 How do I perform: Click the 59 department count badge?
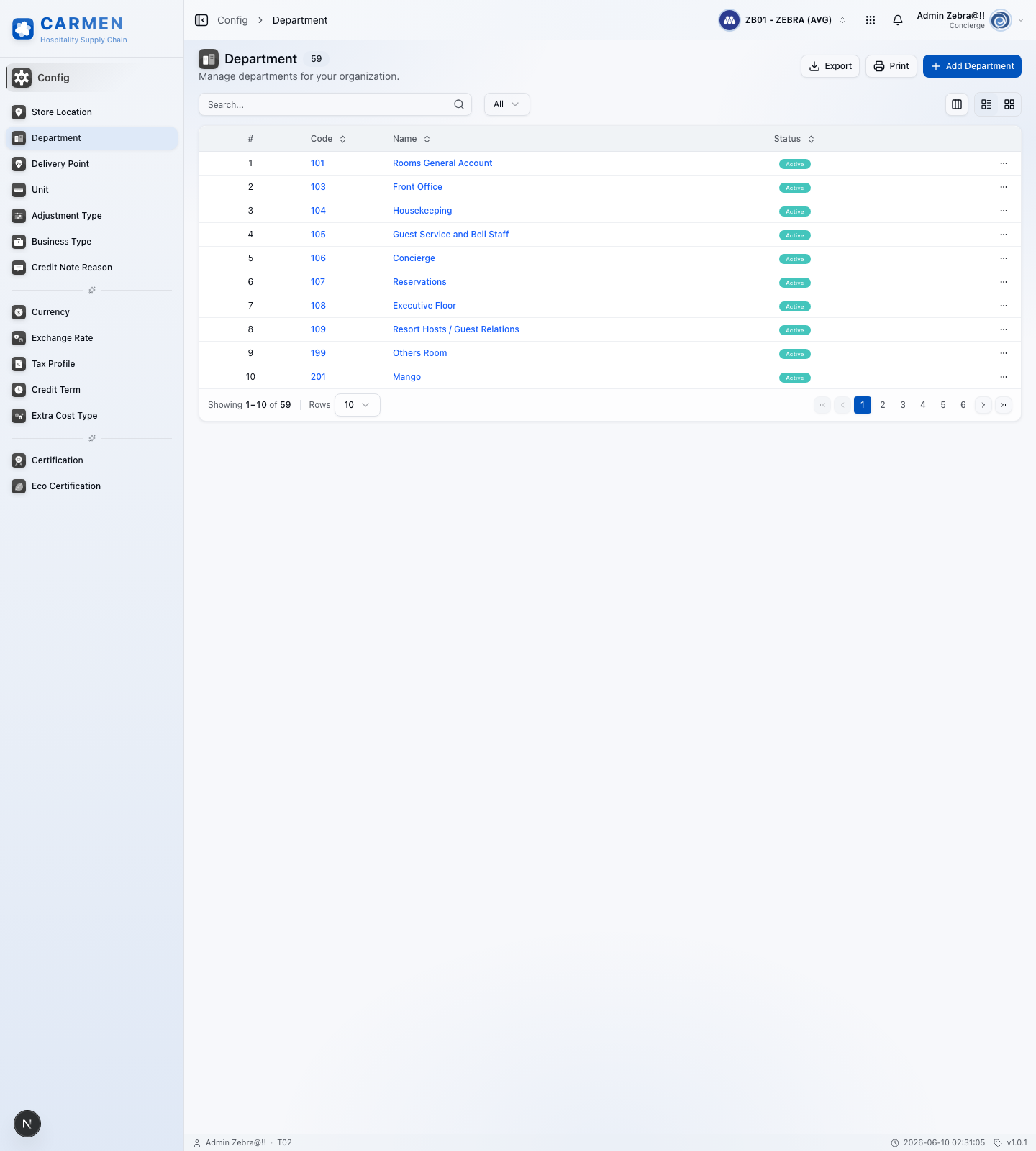click(x=317, y=59)
